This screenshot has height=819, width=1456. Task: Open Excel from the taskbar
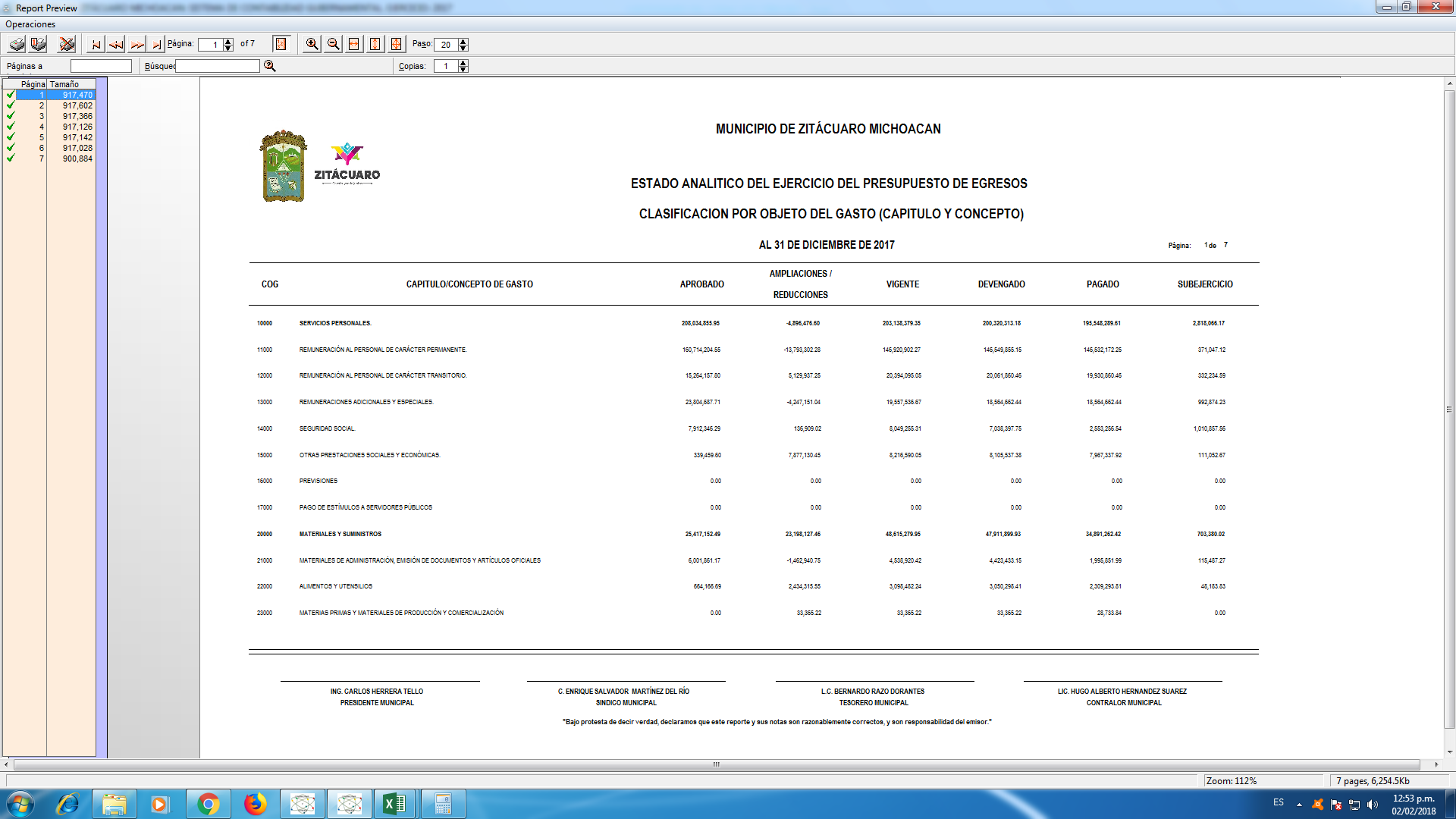click(x=394, y=804)
